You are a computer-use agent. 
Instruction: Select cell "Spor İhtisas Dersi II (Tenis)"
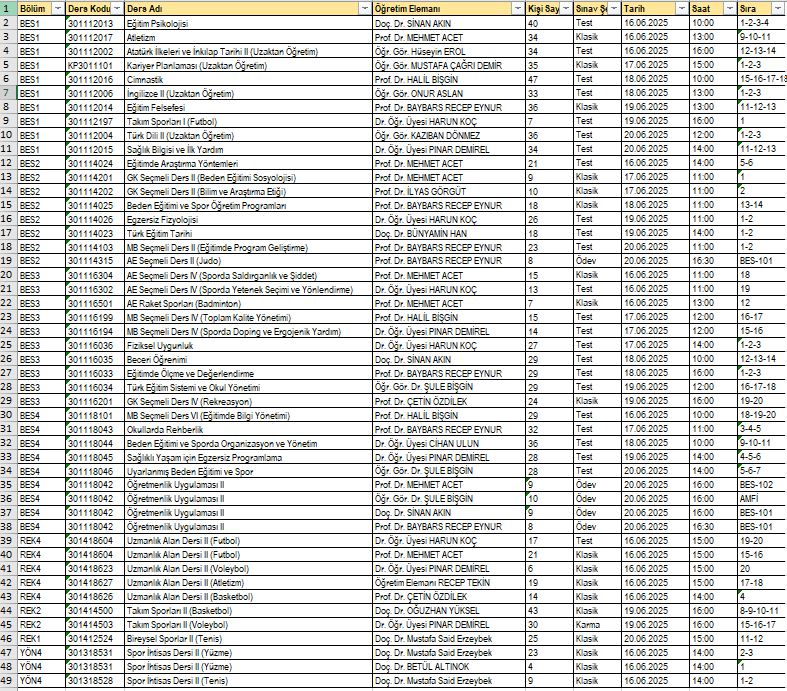pyautogui.click(x=248, y=680)
